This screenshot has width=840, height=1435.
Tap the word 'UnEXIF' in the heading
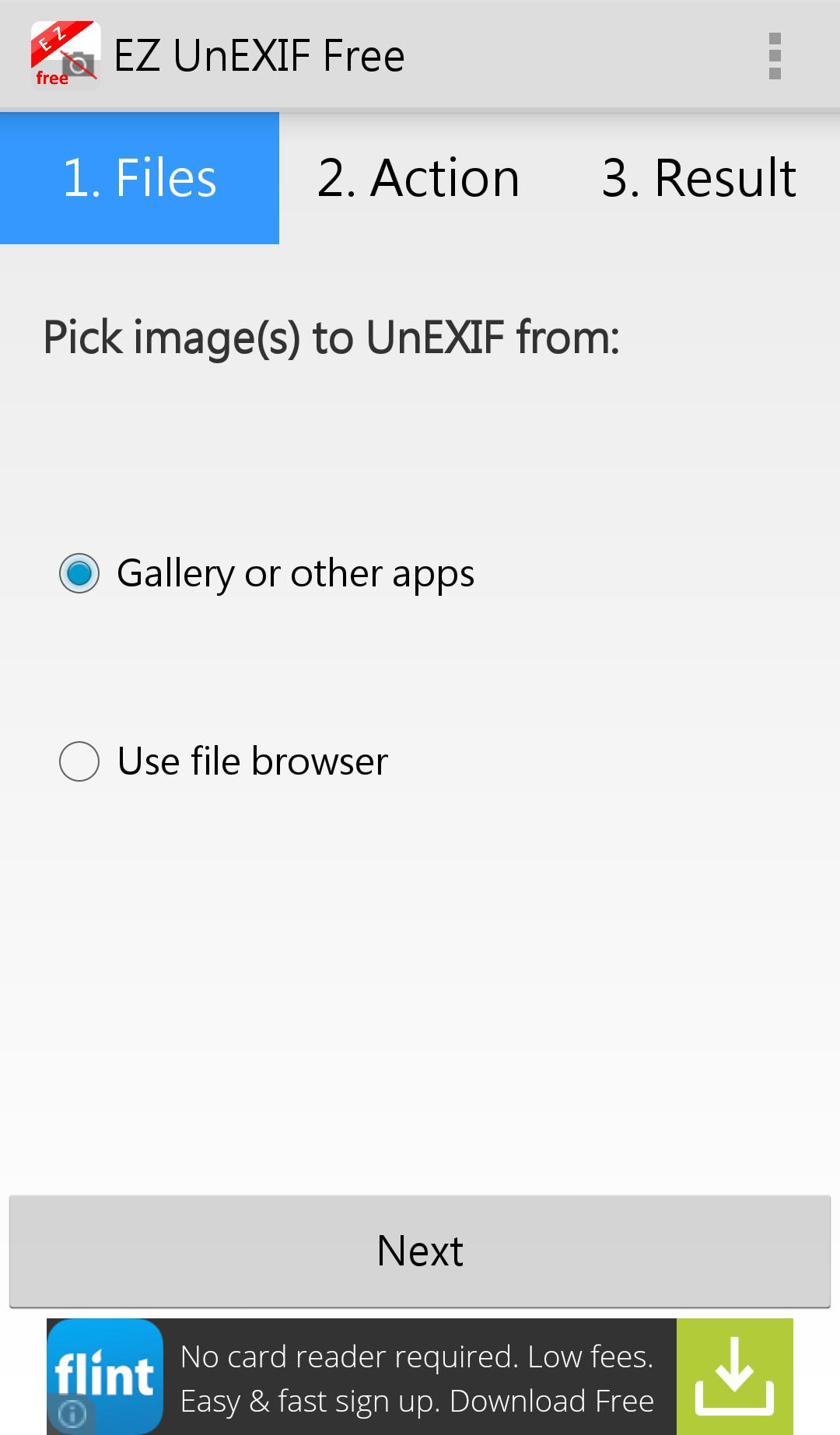tap(435, 338)
